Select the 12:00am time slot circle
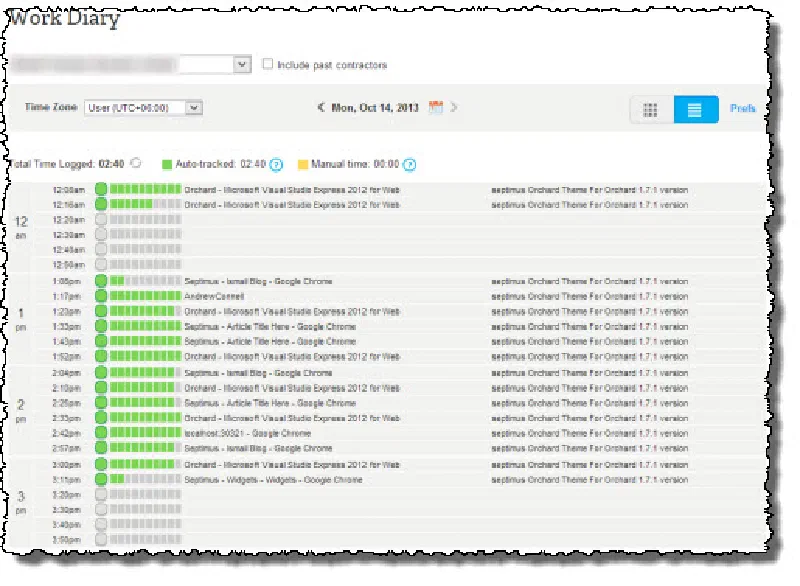 click(x=101, y=189)
